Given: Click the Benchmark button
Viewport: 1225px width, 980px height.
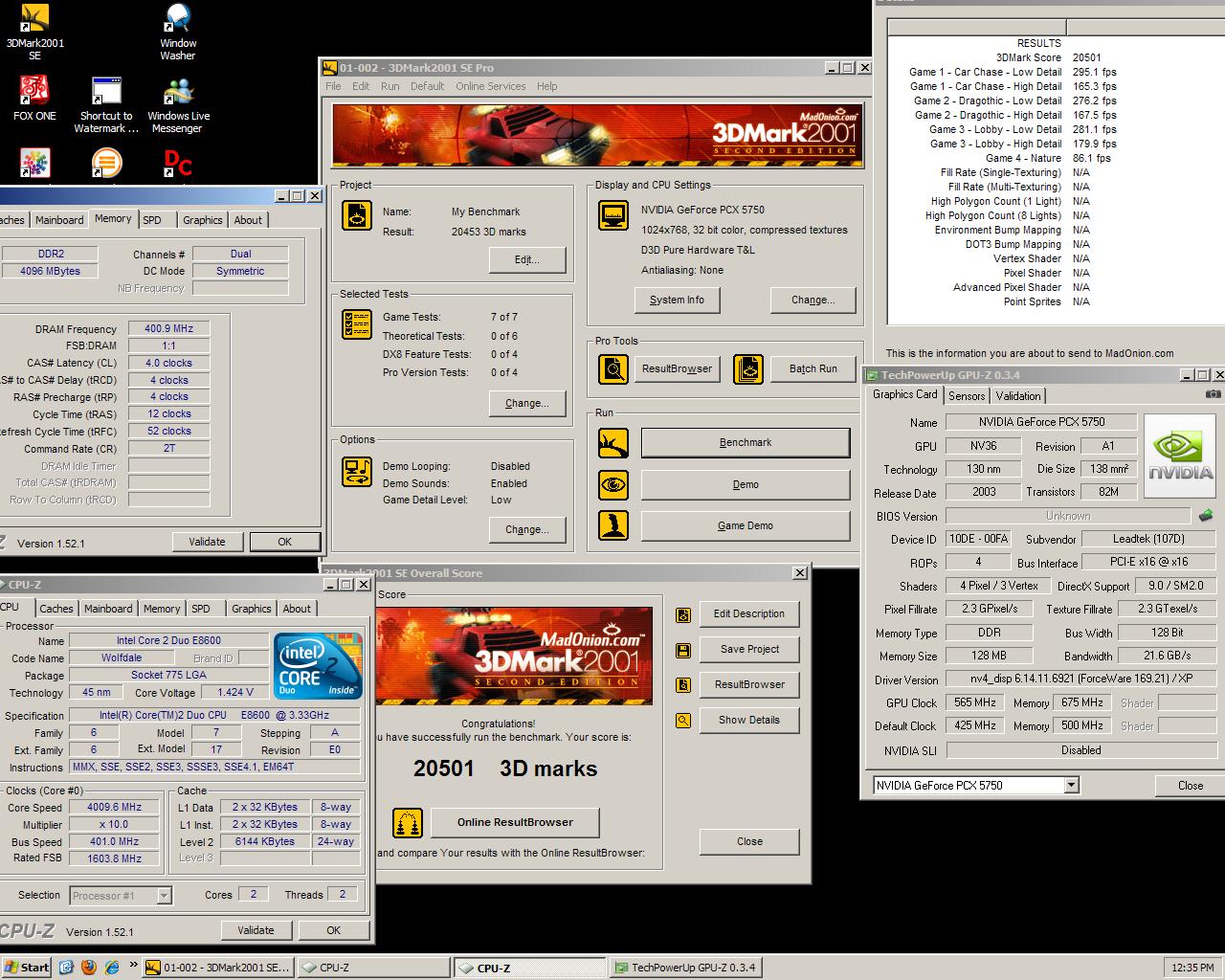Looking at the screenshot, I should tap(746, 443).
